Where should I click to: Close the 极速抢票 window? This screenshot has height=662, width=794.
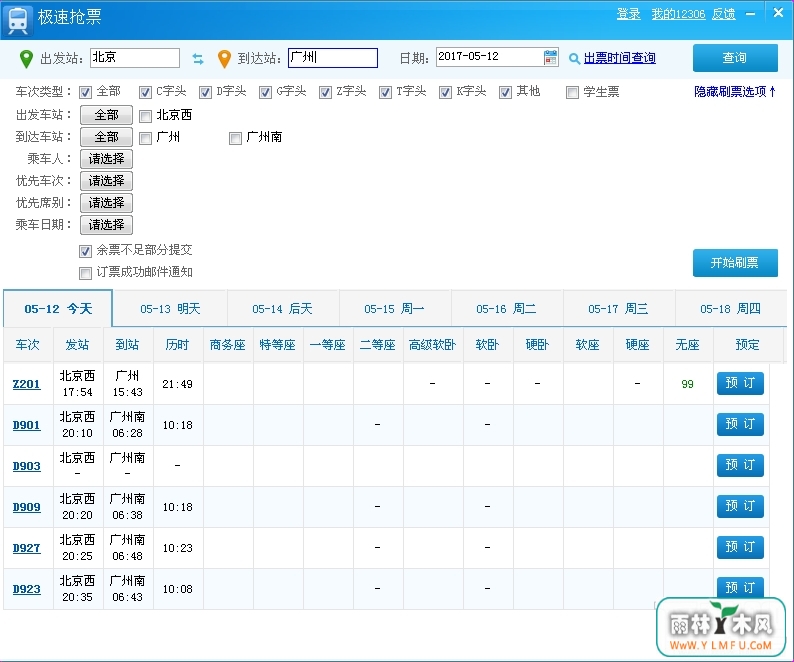pos(778,13)
